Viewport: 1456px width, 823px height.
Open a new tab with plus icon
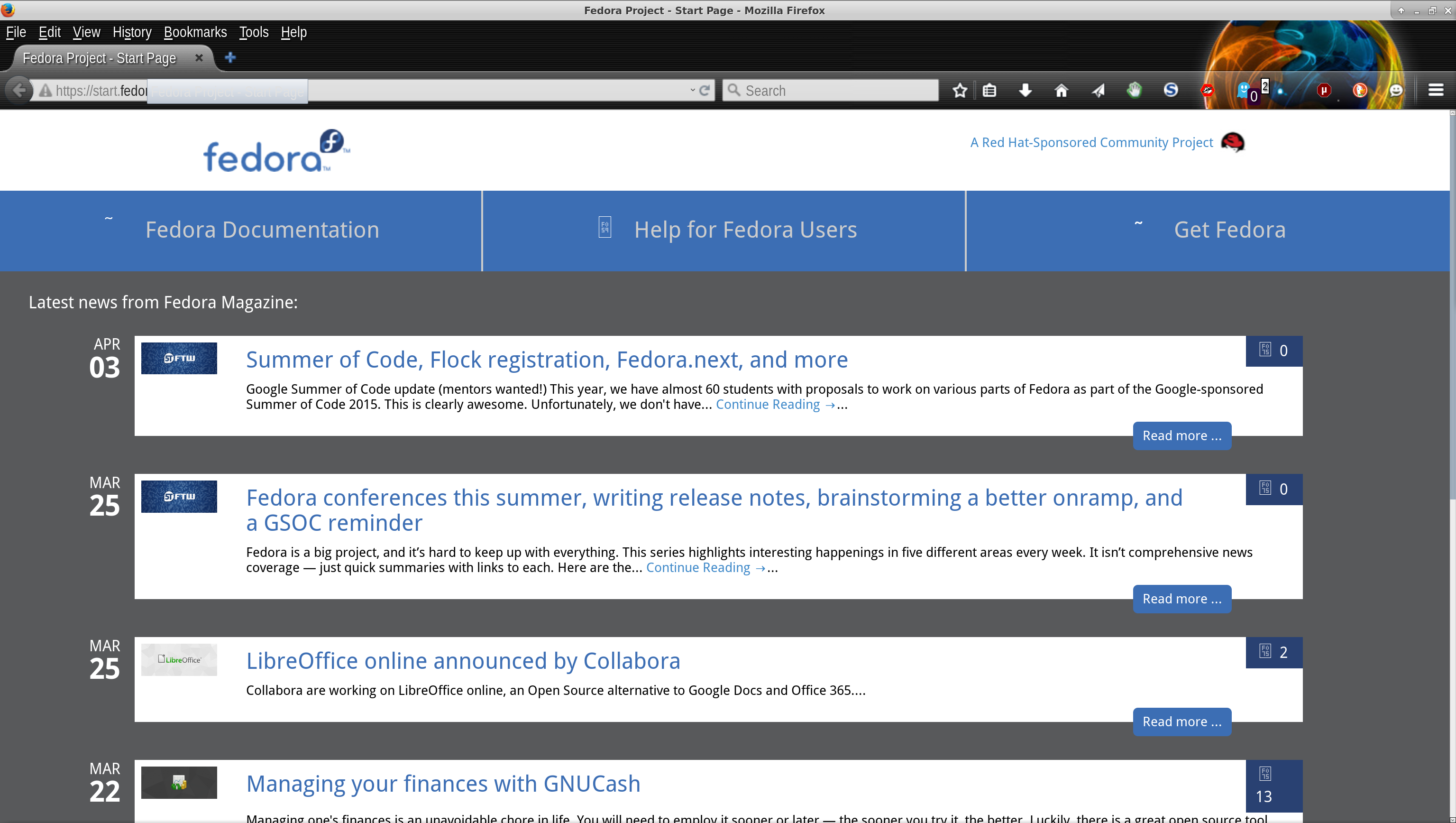230,58
